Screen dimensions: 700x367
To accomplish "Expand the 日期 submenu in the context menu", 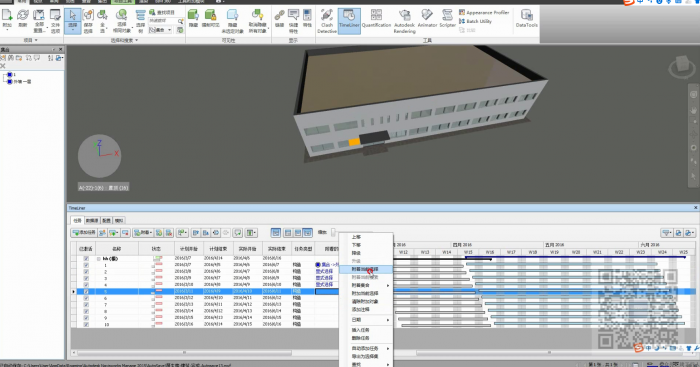I will point(370,320).
